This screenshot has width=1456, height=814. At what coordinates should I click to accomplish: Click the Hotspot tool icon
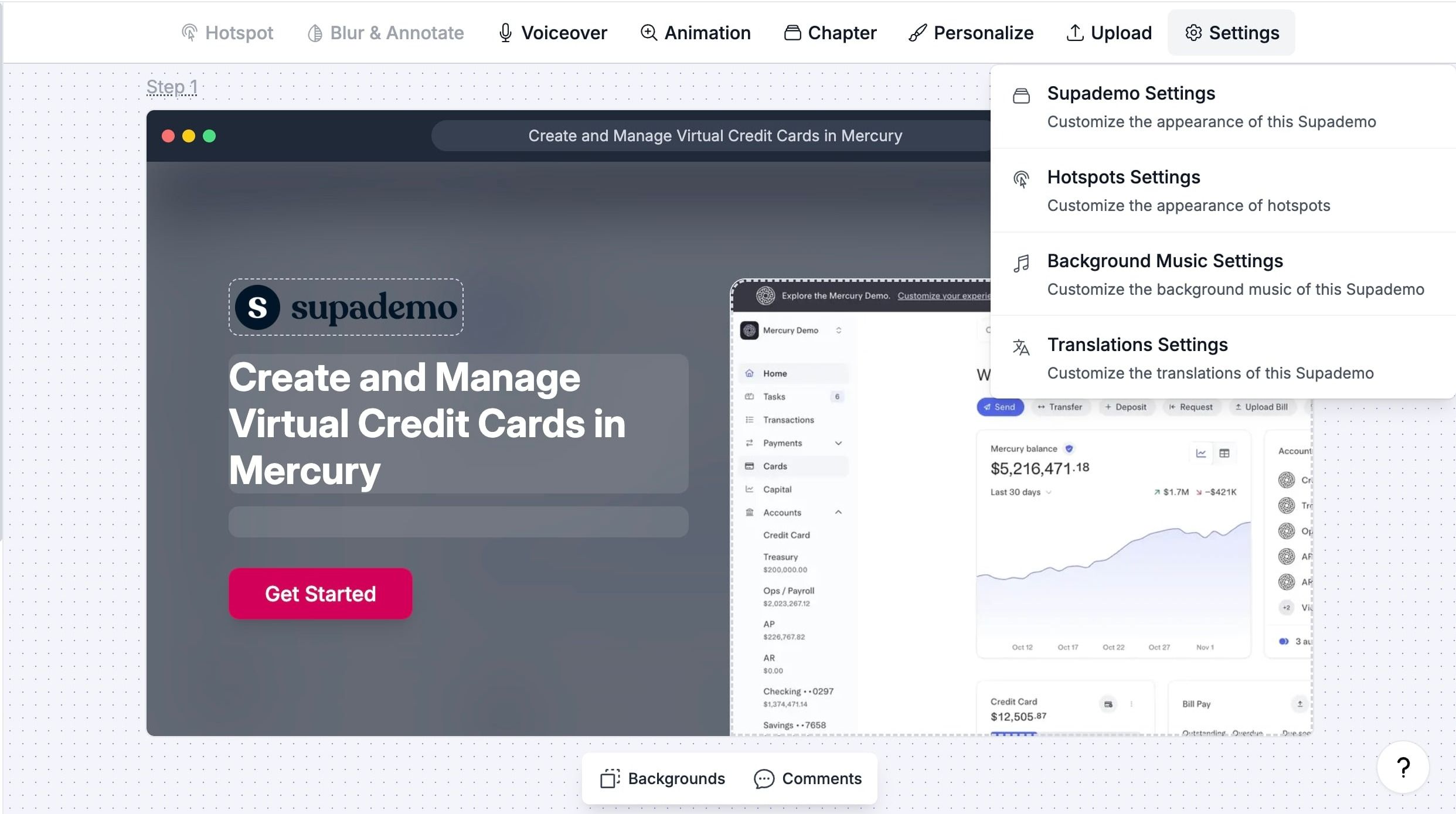[189, 33]
